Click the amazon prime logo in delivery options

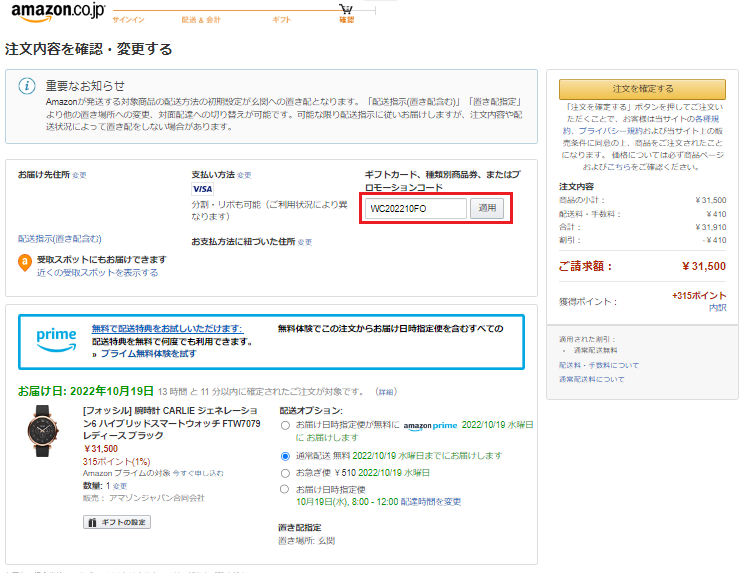point(430,425)
